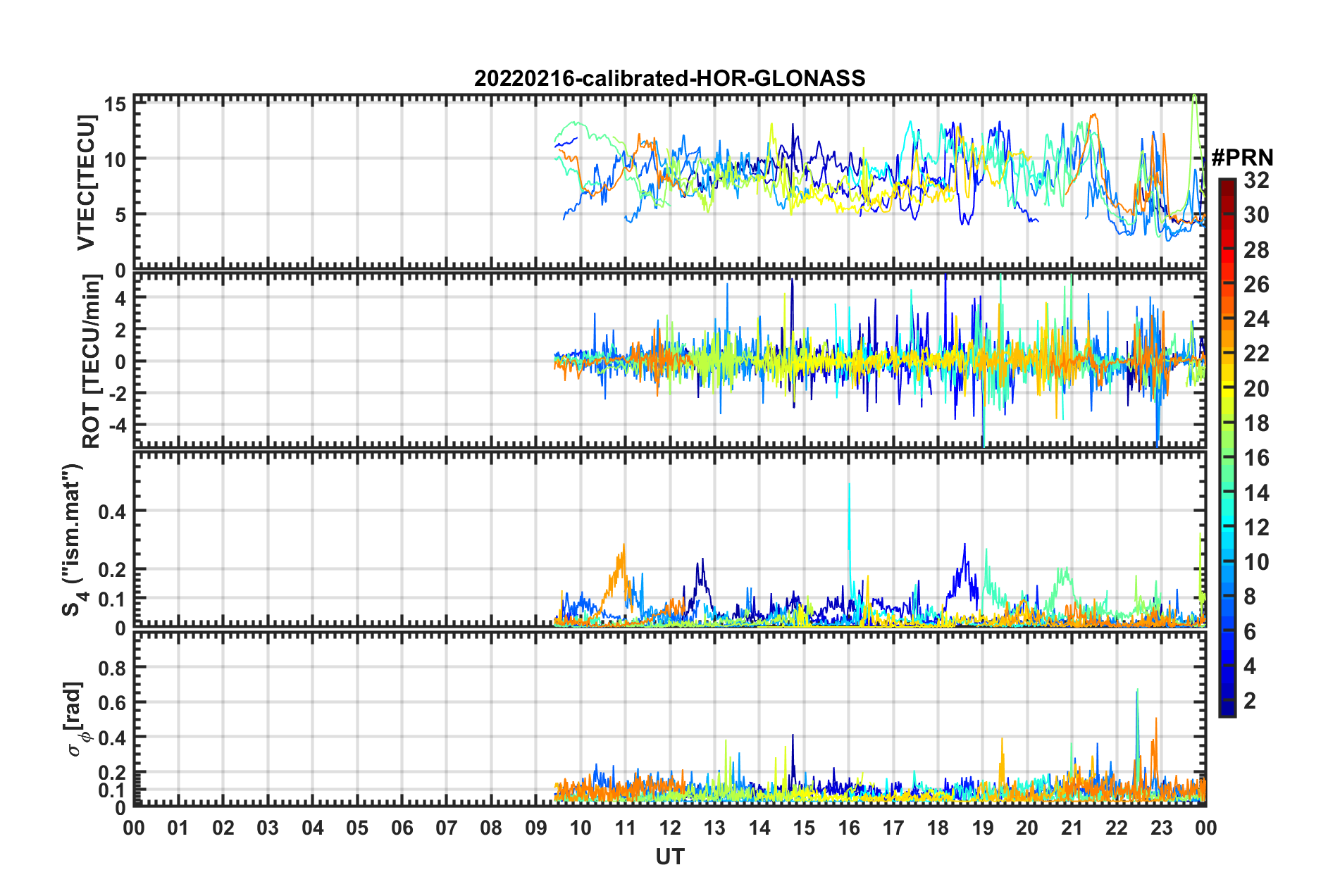The image size is (1340, 896).
Task: Click the UT x-axis label
Action: tap(669, 857)
